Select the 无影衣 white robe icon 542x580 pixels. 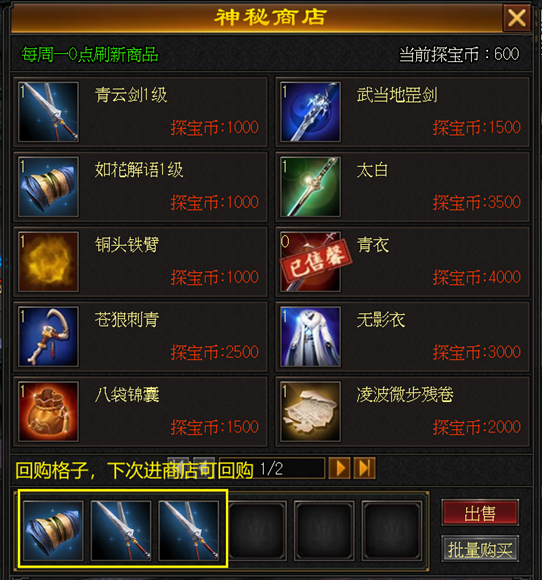[x=310, y=337]
